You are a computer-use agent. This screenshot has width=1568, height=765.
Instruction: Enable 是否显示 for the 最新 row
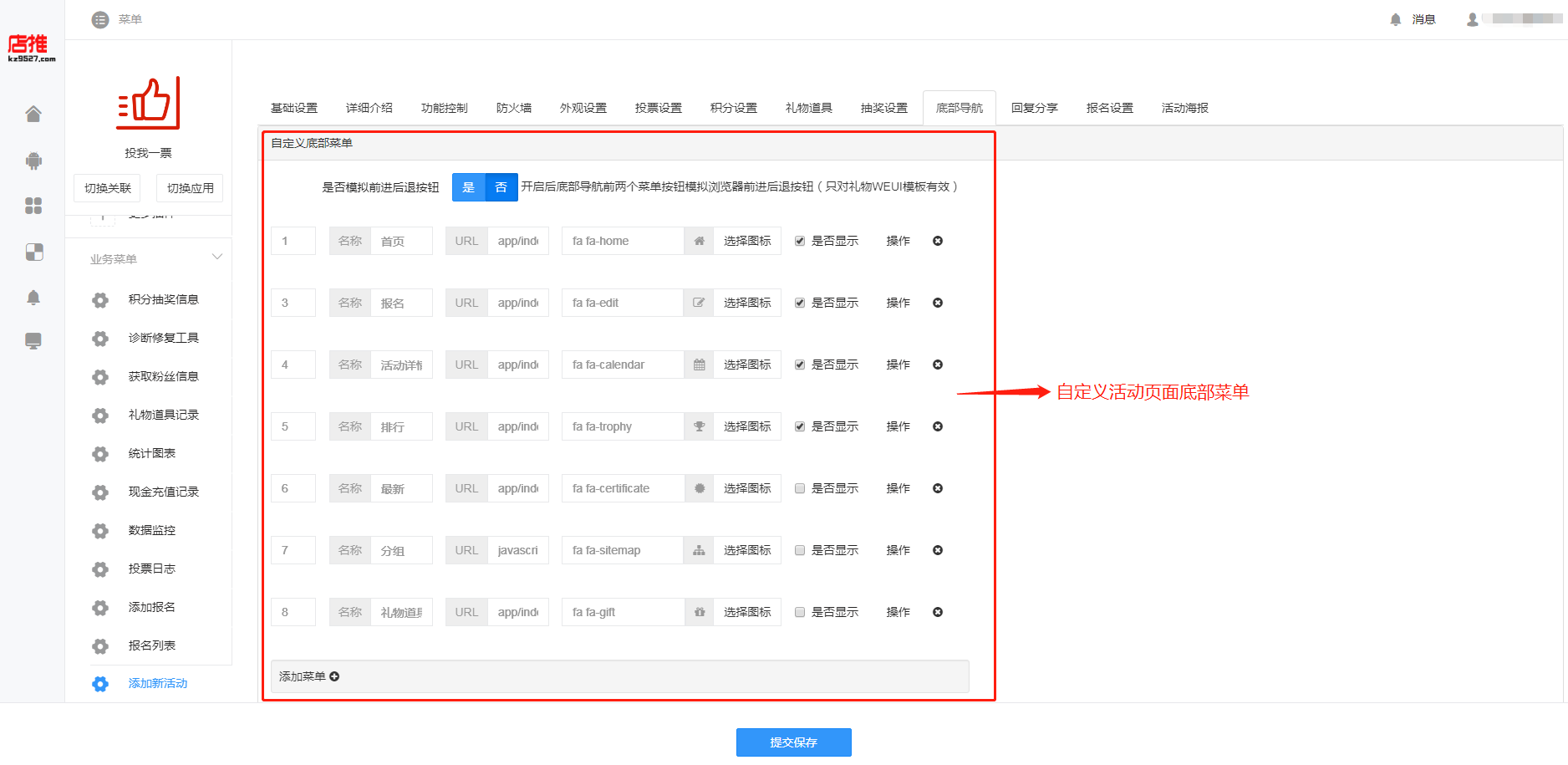800,488
